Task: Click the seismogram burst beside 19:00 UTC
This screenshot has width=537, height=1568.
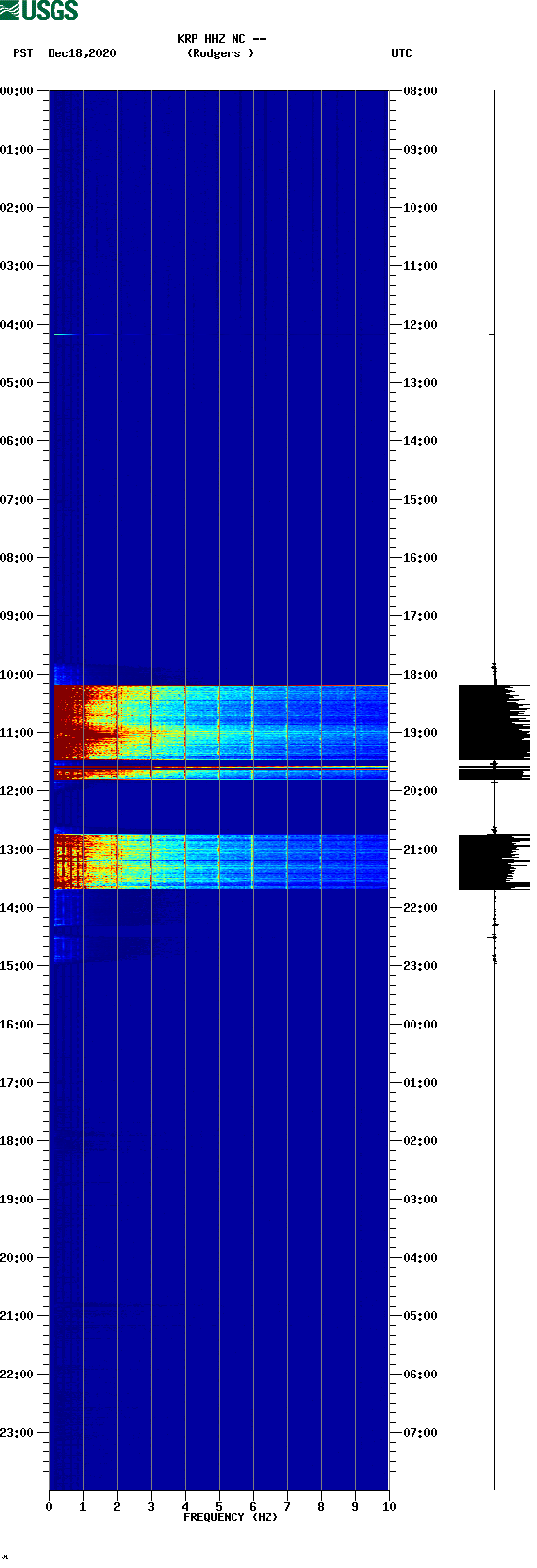Action: tap(494, 722)
